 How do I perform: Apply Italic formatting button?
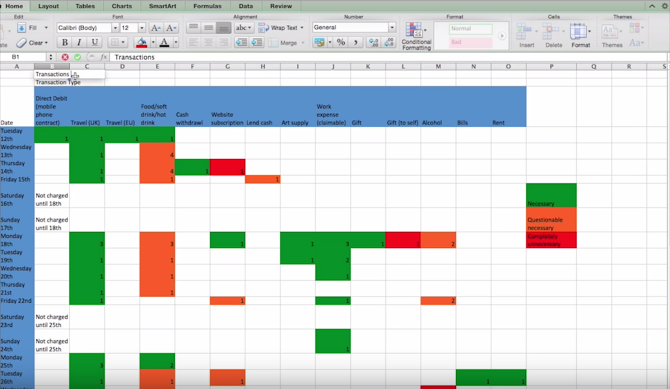point(79,42)
